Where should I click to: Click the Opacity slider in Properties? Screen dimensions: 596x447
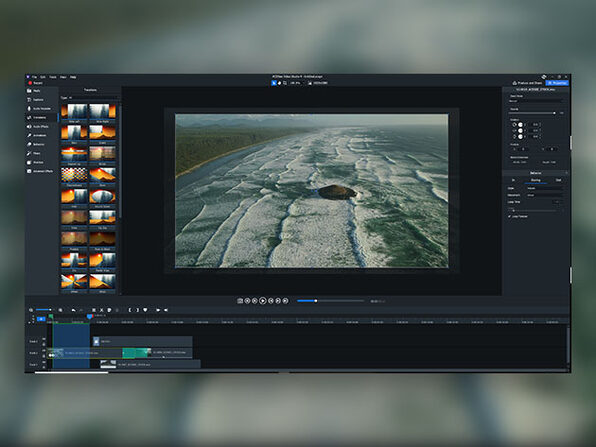533,113
